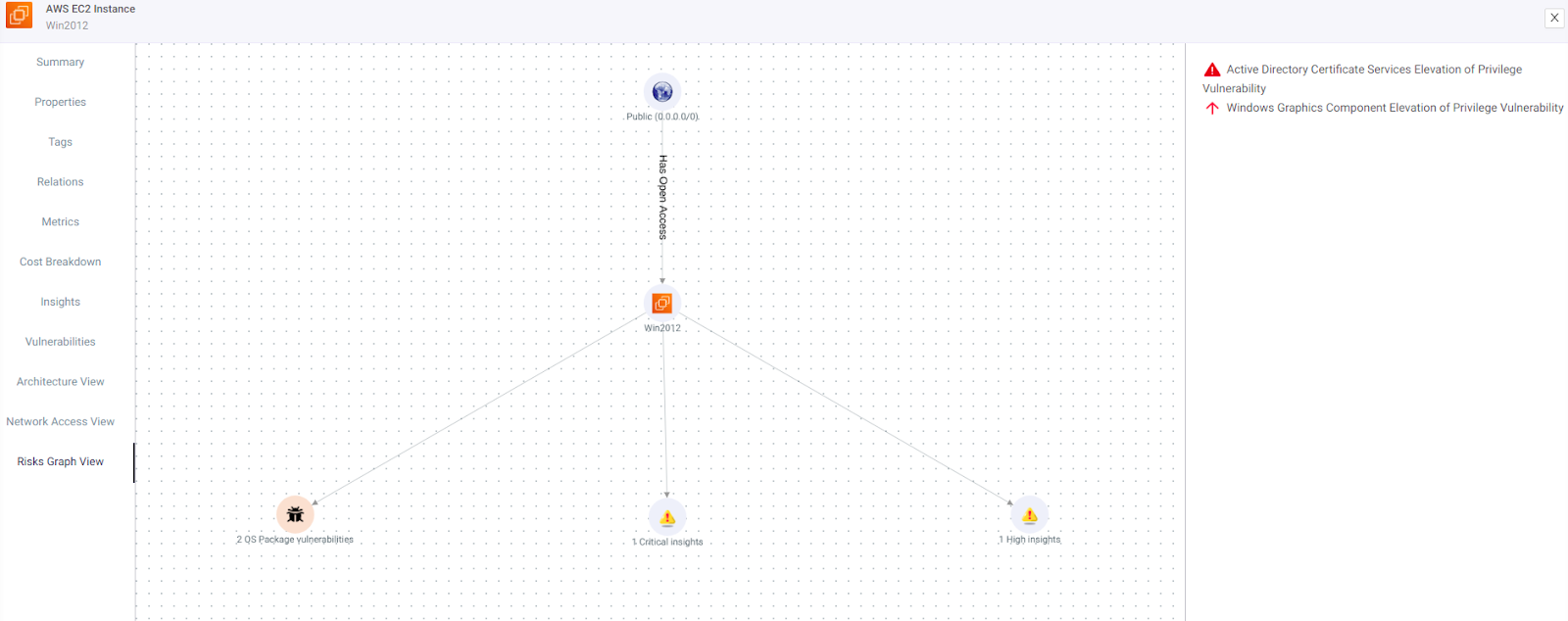Open the High insights warning node
The image size is (1568, 621).
point(1030,515)
